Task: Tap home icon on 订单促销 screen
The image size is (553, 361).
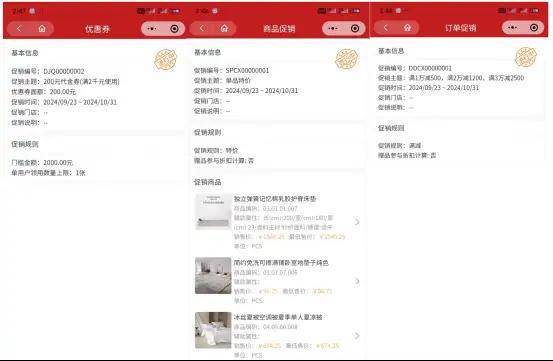Action: point(407,27)
